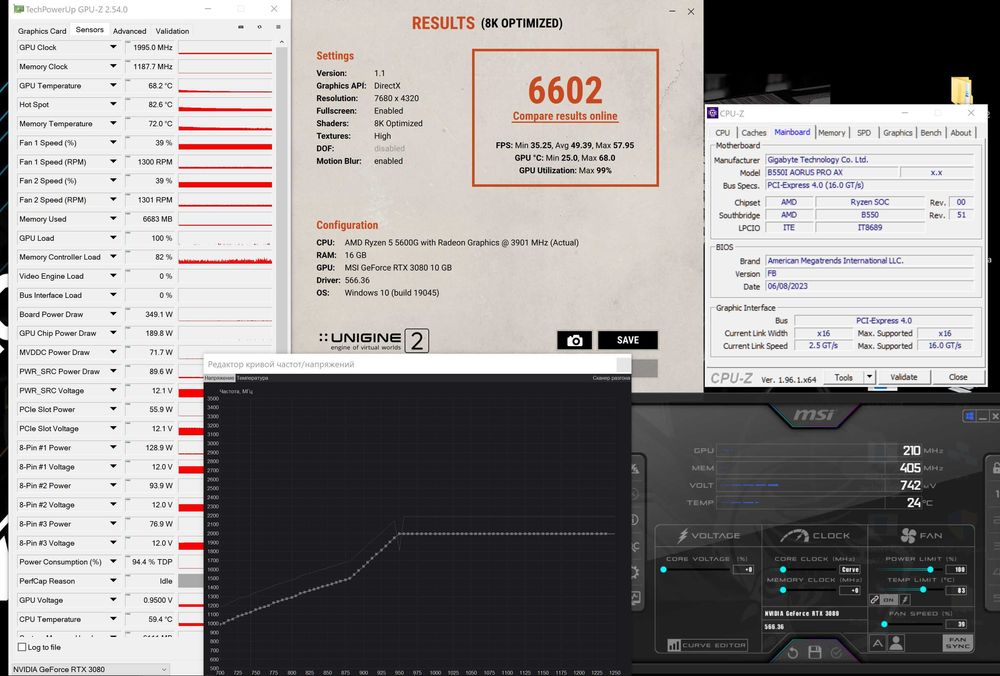
Task: Toggle Fan Sync button
Action: [957, 643]
